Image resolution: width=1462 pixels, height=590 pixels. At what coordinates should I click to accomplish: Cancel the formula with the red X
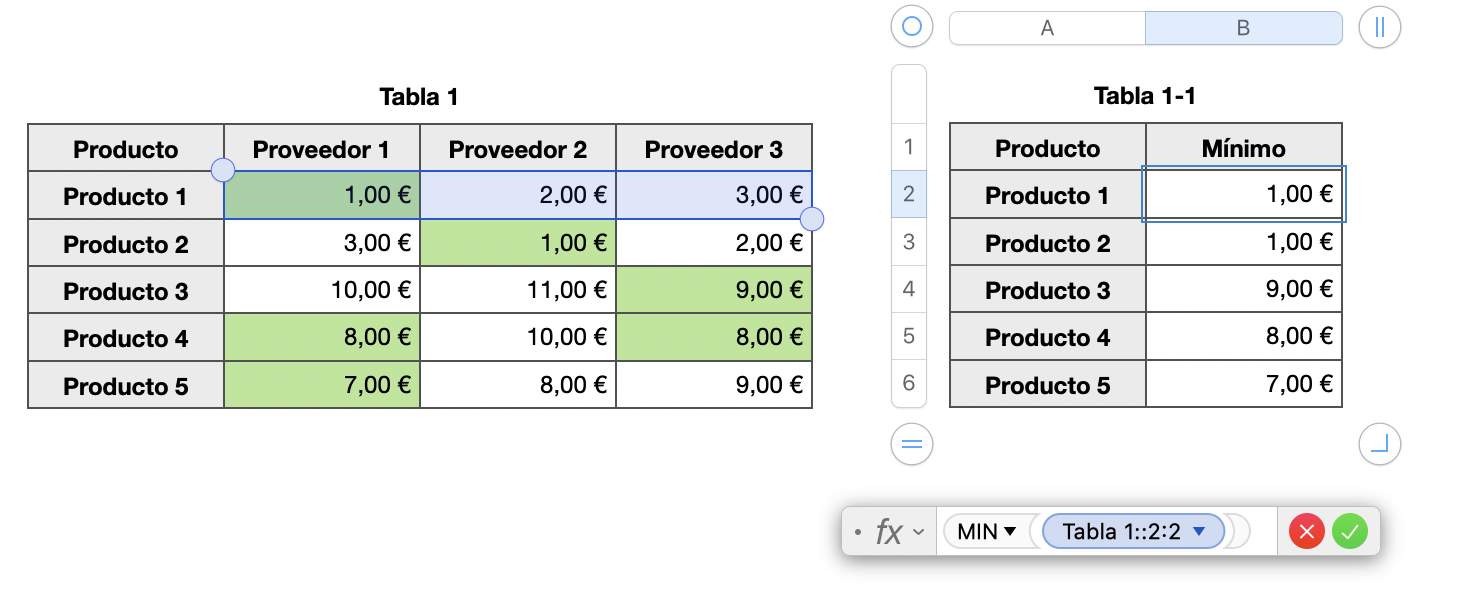(1307, 531)
